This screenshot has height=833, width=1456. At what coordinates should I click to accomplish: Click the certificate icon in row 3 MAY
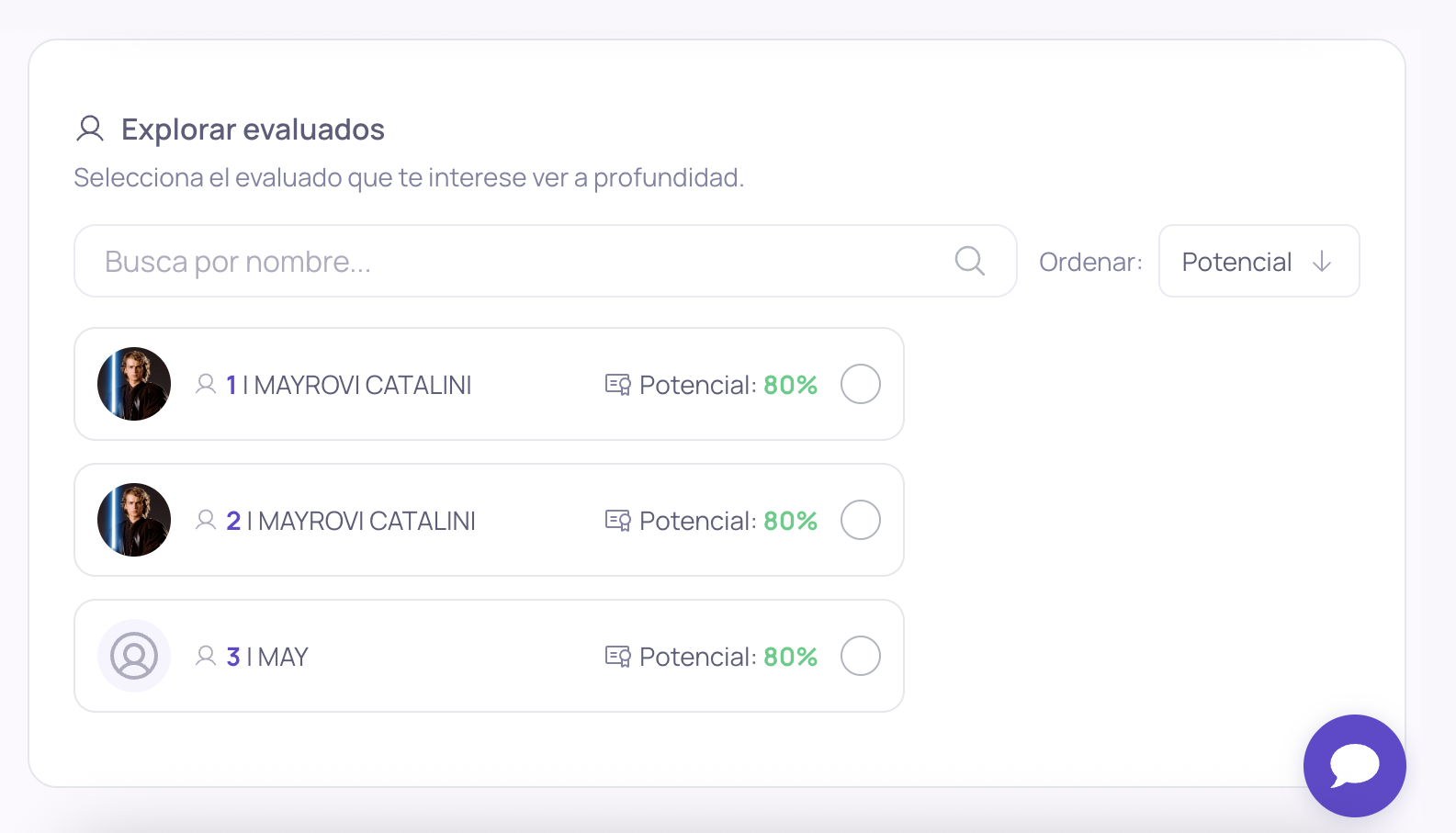[618, 657]
